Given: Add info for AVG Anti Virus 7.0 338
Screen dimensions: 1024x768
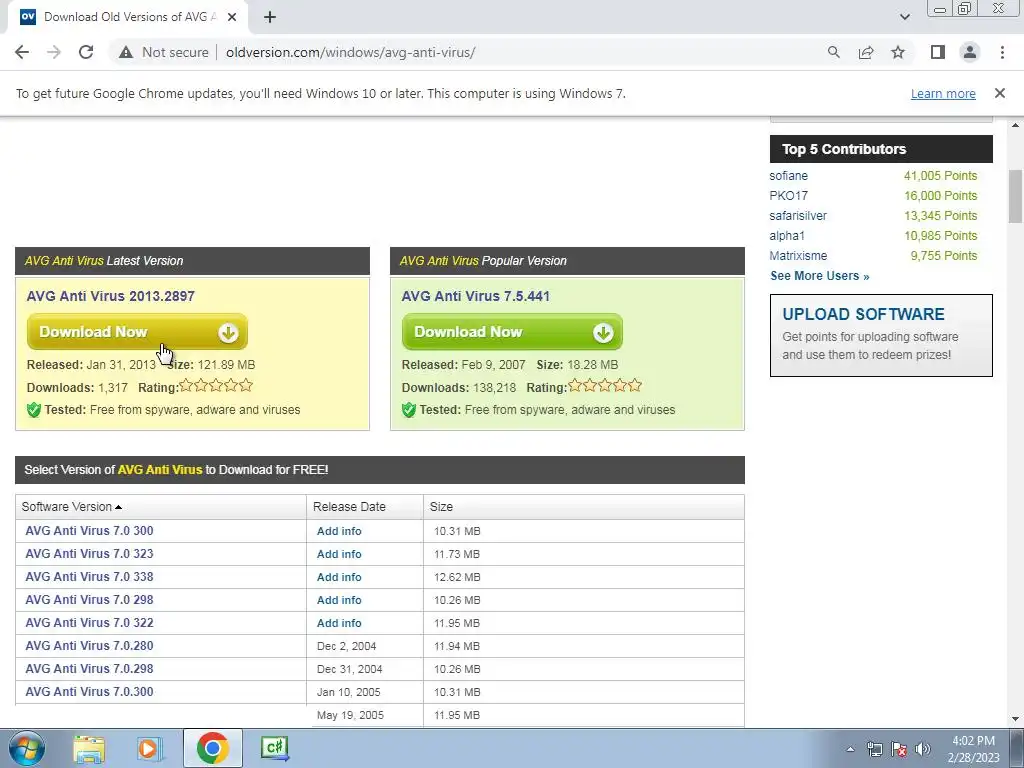Looking at the screenshot, I should (339, 577).
